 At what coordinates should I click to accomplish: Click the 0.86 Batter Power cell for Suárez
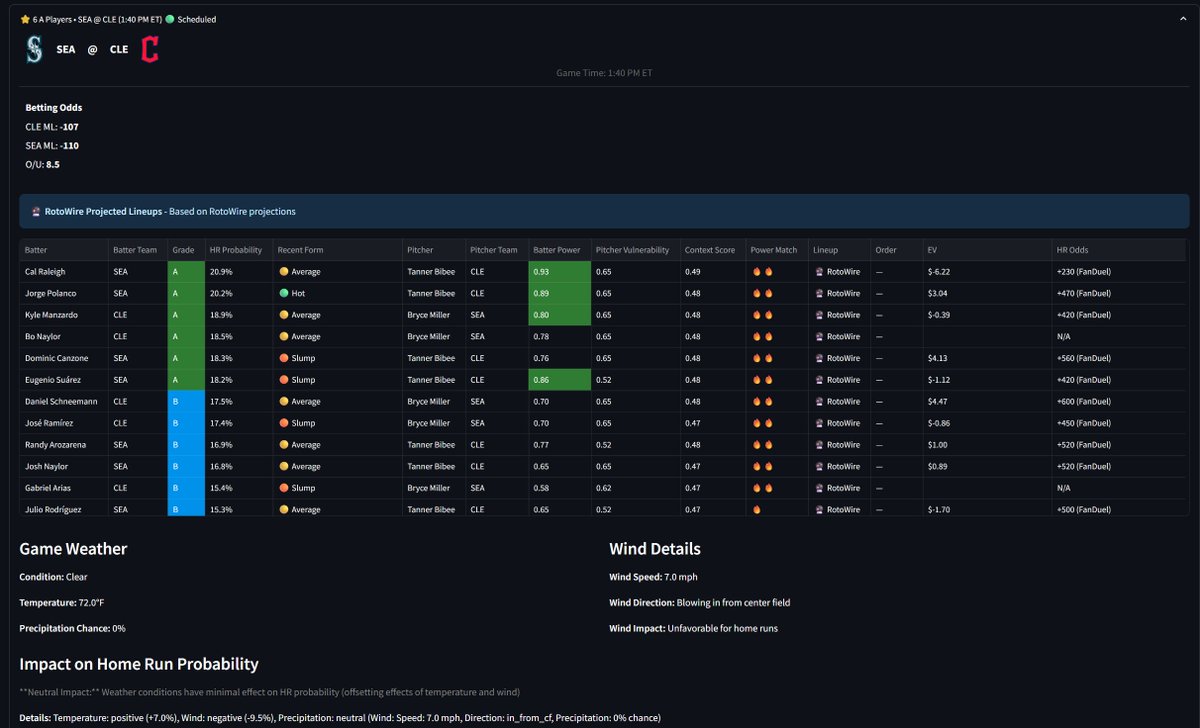(x=560, y=380)
